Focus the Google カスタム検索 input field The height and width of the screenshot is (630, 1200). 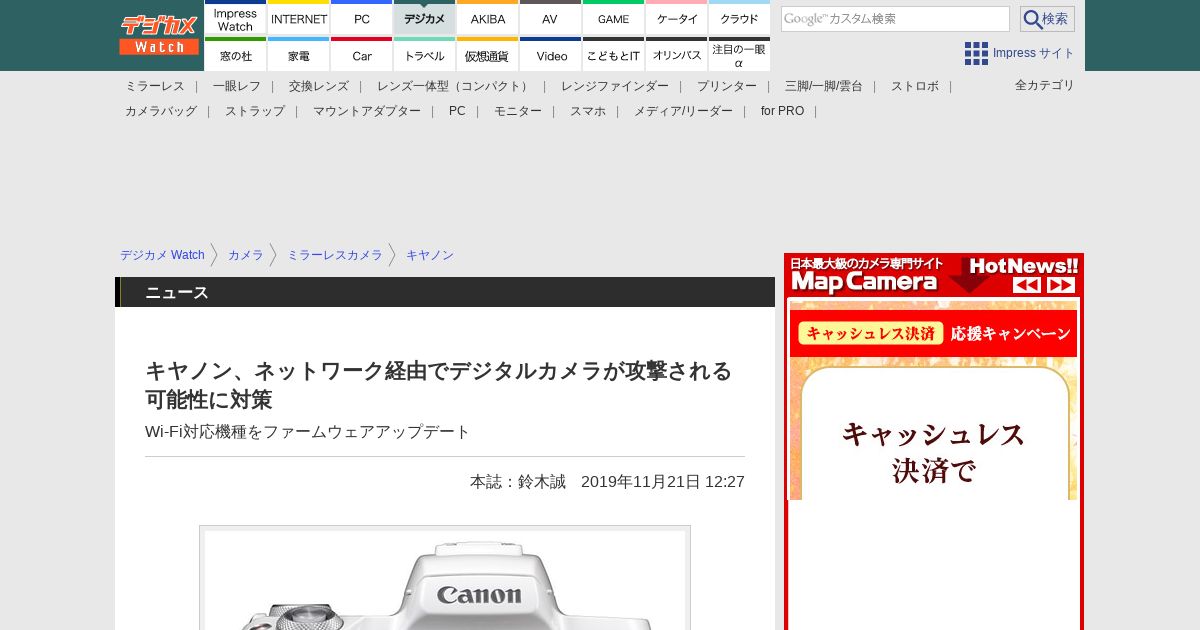895,19
